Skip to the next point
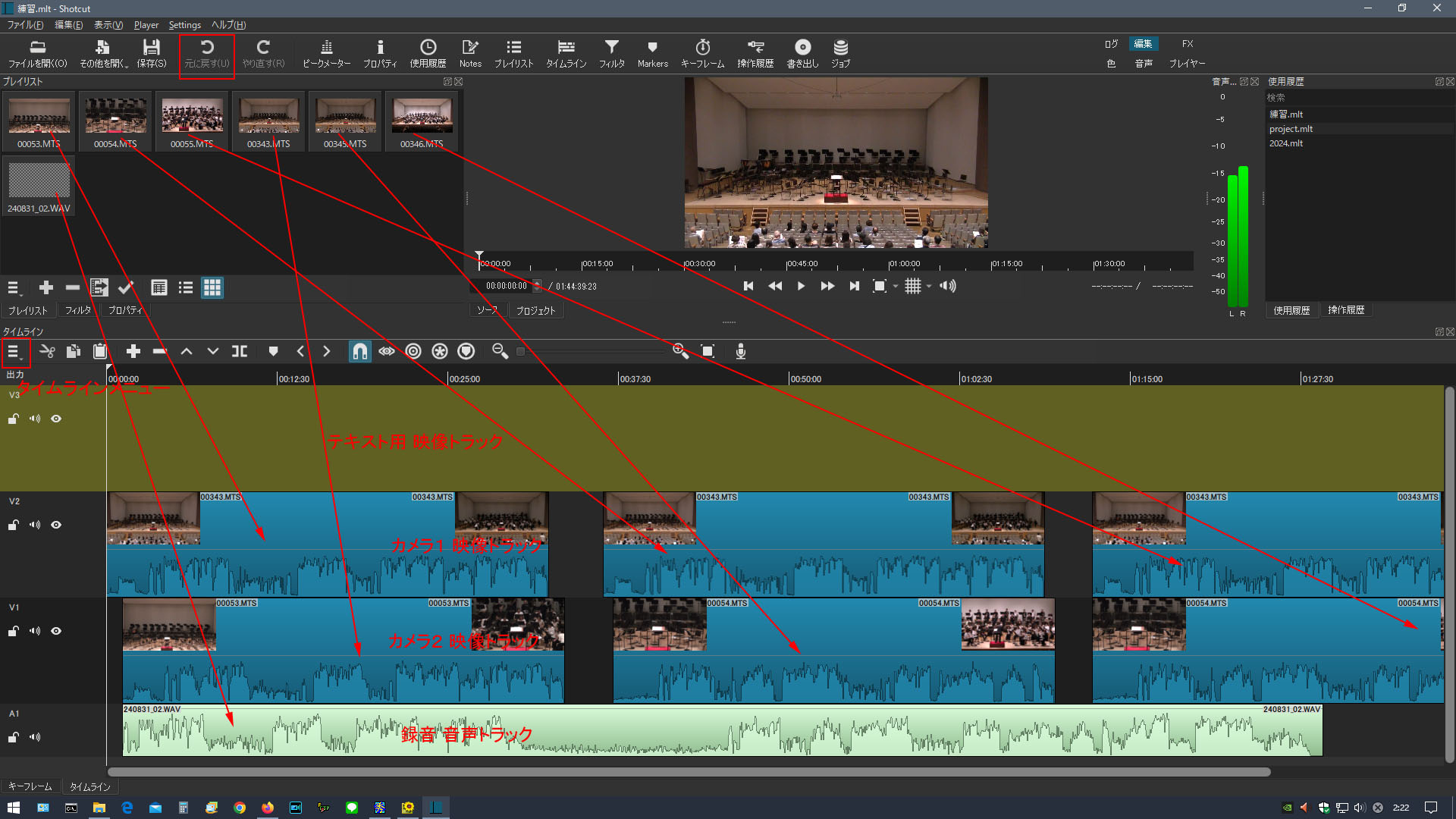Viewport: 1456px width, 819px height. (x=854, y=286)
